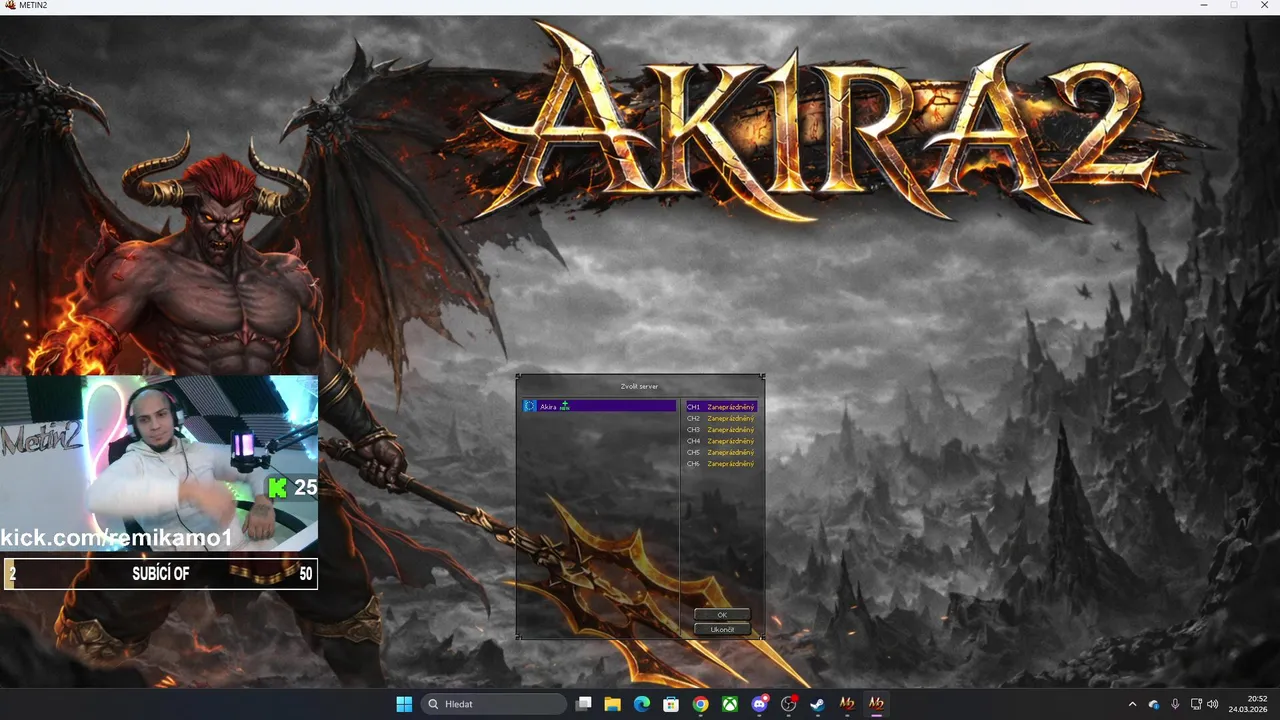Click the Ukončit button to quit
Image resolution: width=1280 pixels, height=720 pixels.
click(x=722, y=629)
